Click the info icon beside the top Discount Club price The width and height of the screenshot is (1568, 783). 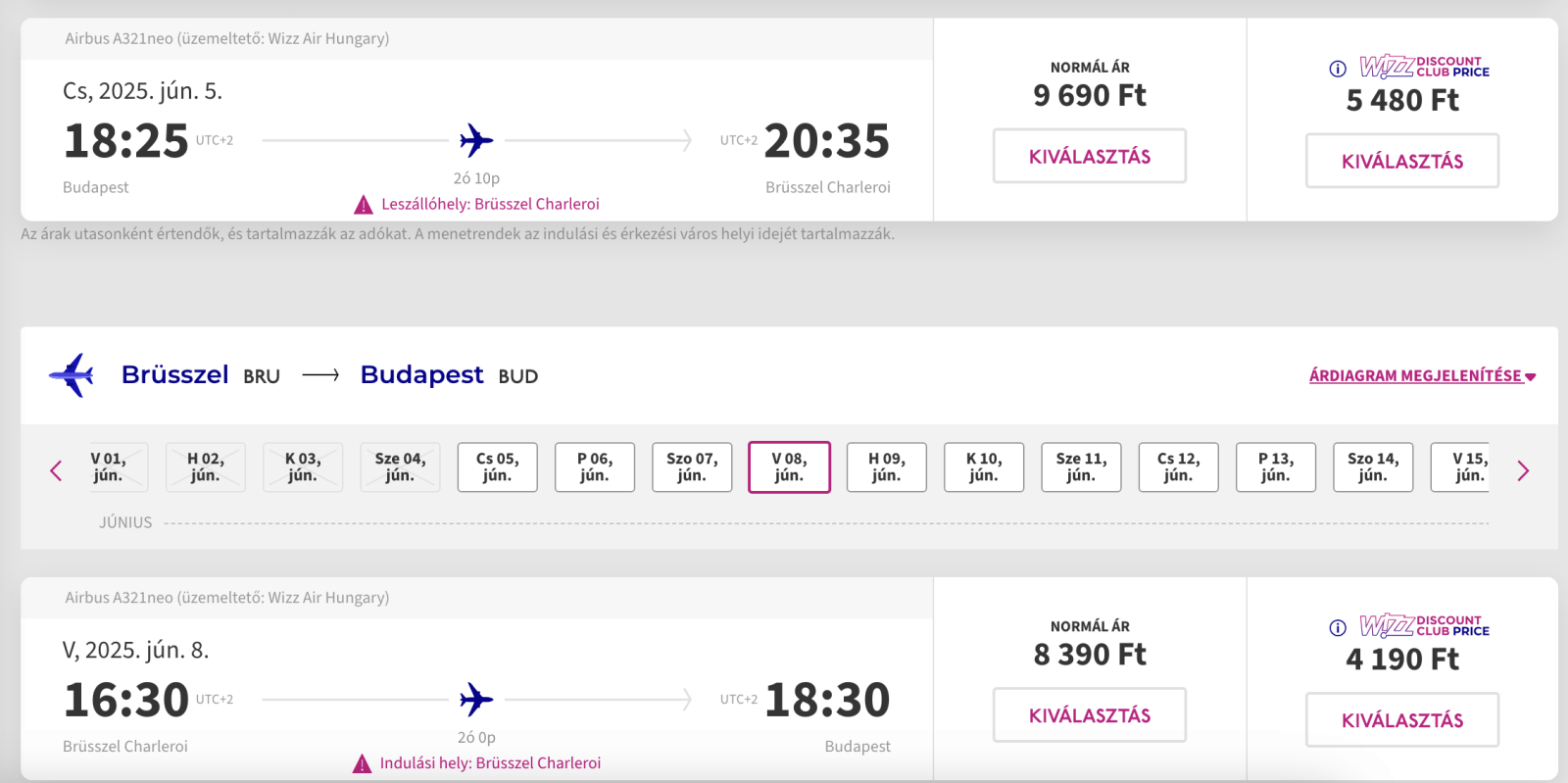[1338, 69]
